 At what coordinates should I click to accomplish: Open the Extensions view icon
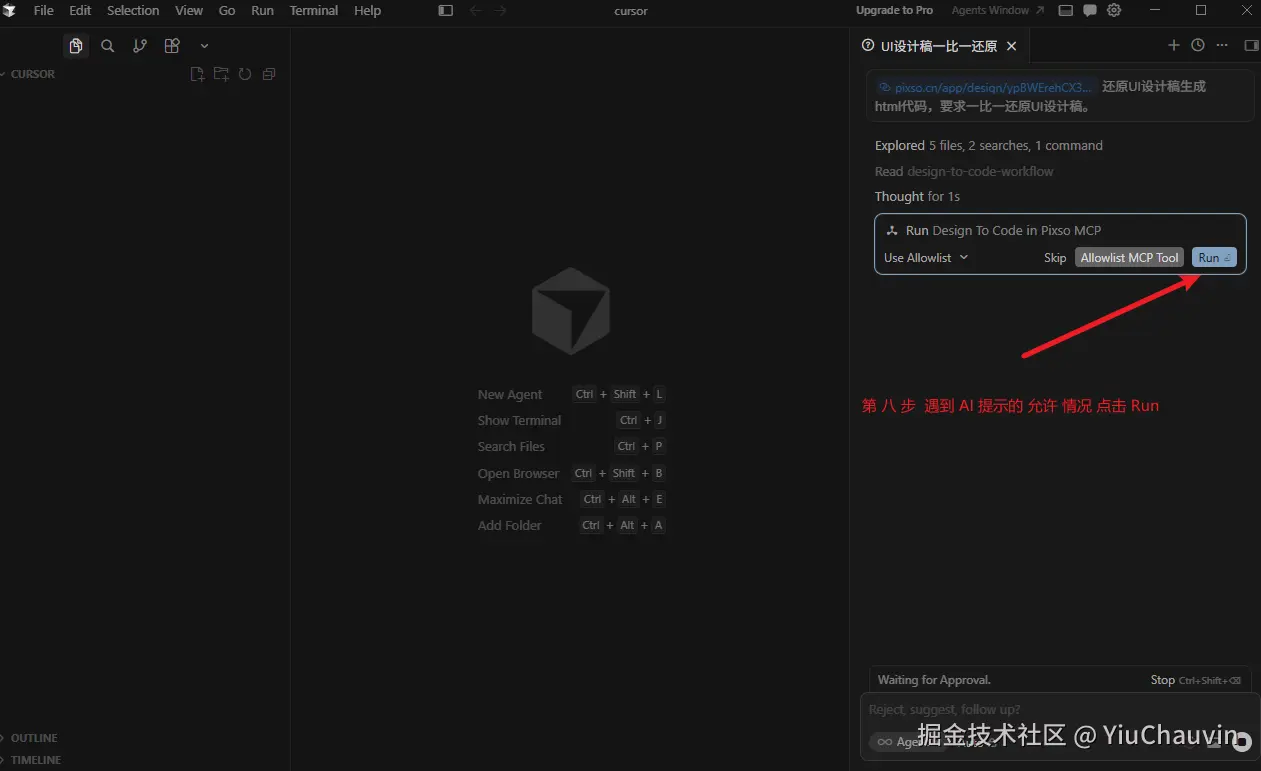tap(172, 46)
